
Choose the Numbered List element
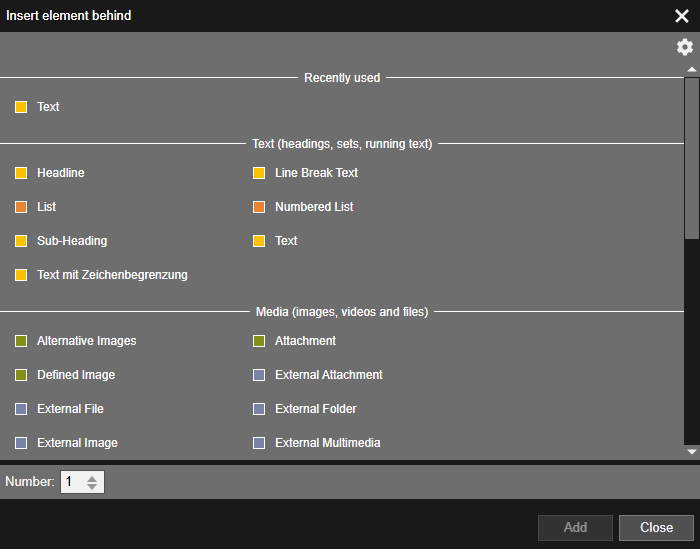314,207
